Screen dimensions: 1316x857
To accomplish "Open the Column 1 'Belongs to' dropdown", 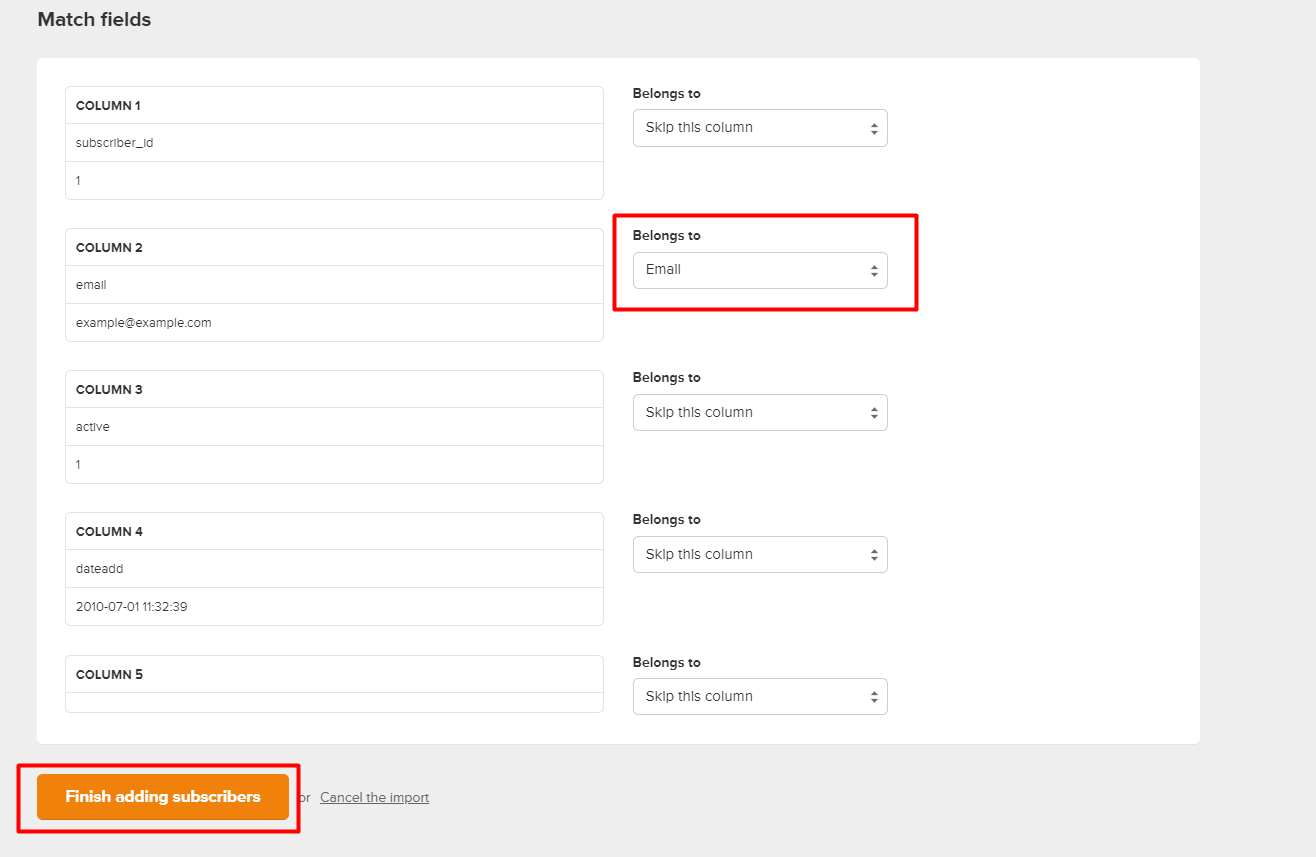I will [759, 128].
